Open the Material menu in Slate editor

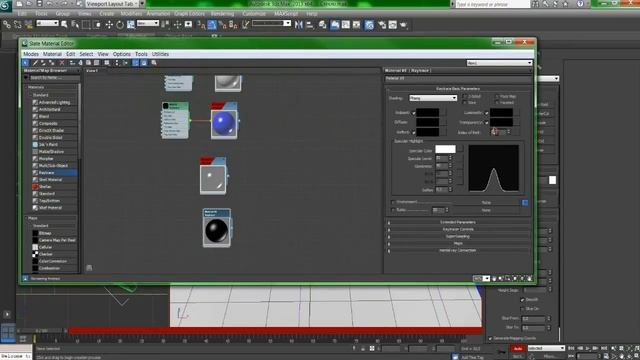pos(52,54)
